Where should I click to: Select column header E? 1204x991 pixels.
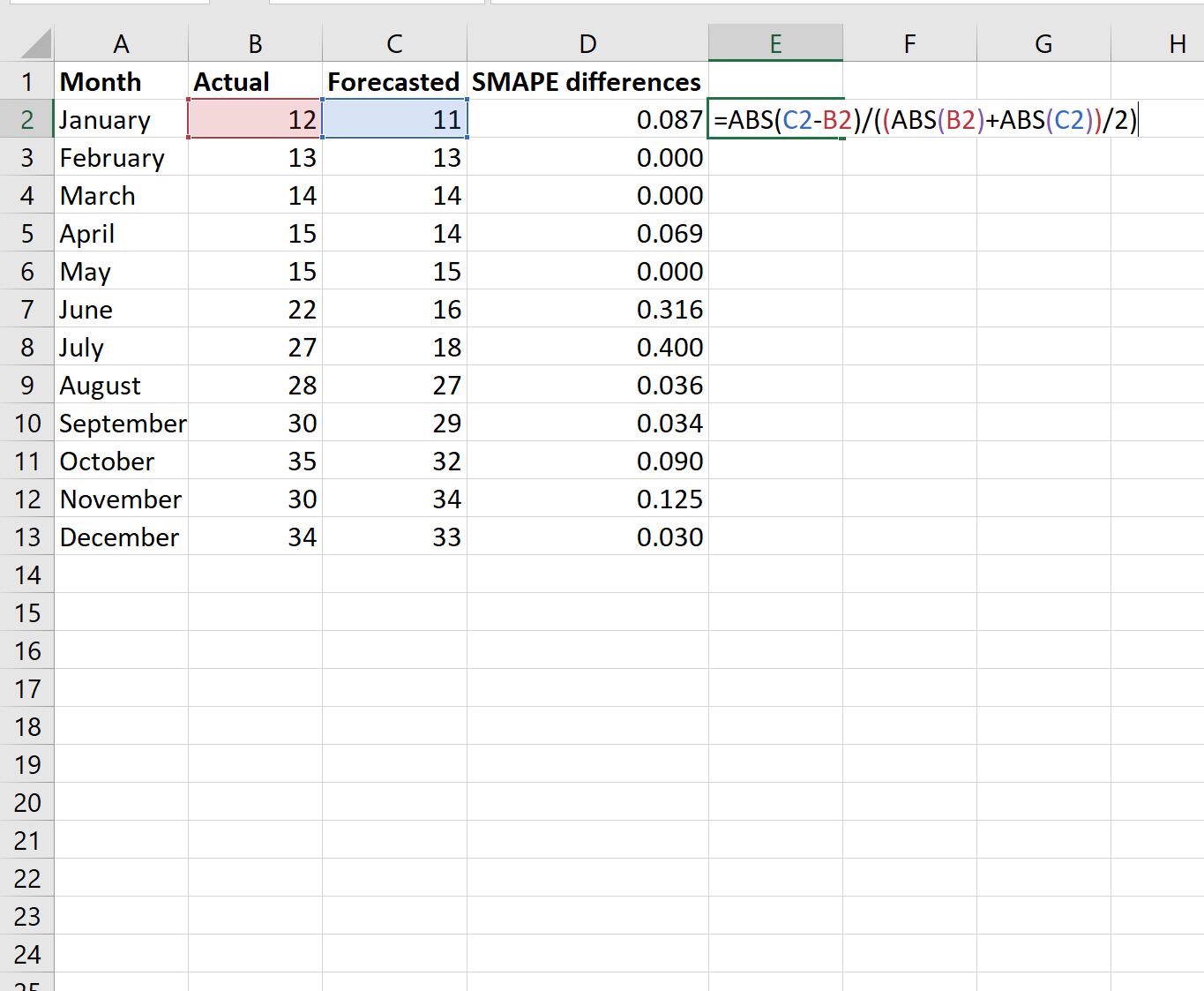775,42
